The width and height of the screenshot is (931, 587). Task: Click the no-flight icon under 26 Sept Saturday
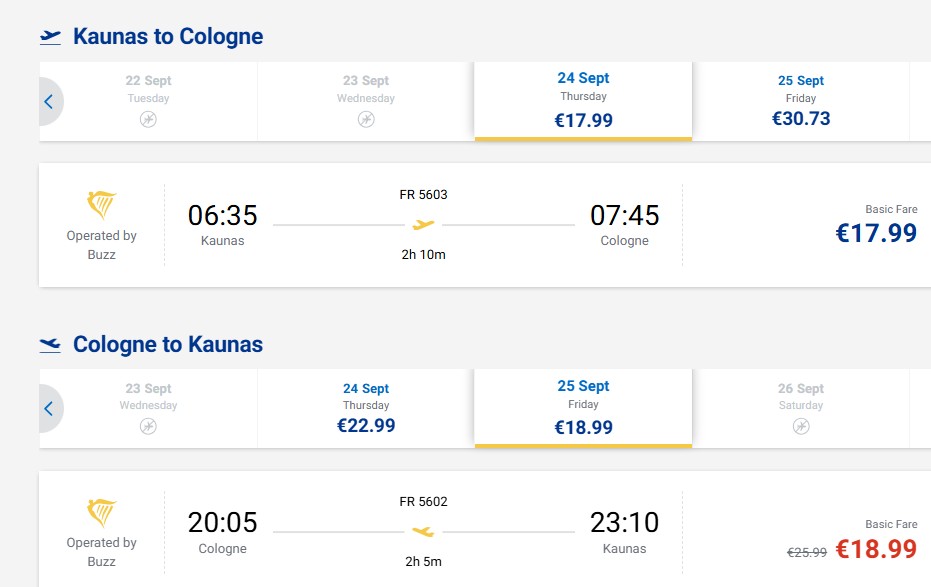[801, 426]
